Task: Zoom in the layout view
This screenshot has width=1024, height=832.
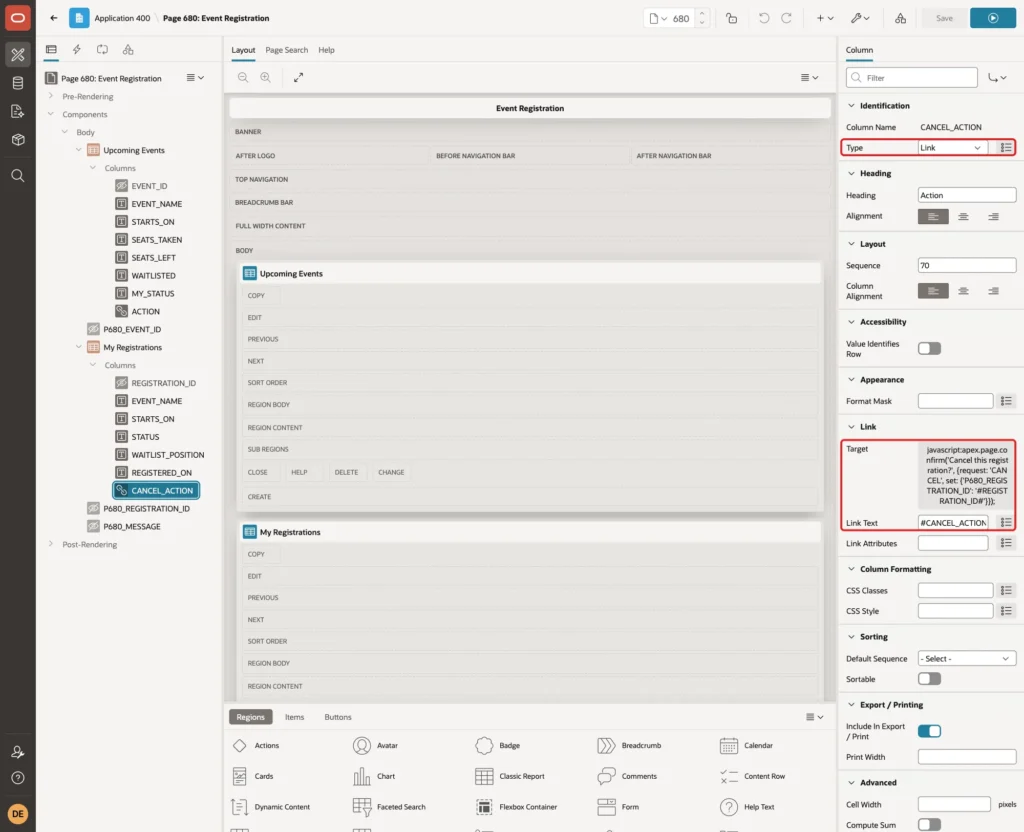Action: pos(266,77)
